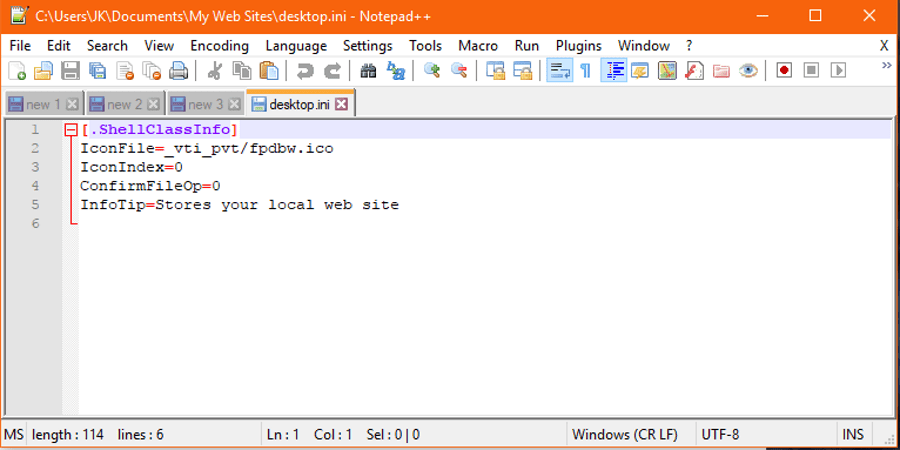This screenshot has width=900, height=450.
Task: Click the X at the menu bar's right end
Action: [x=885, y=46]
